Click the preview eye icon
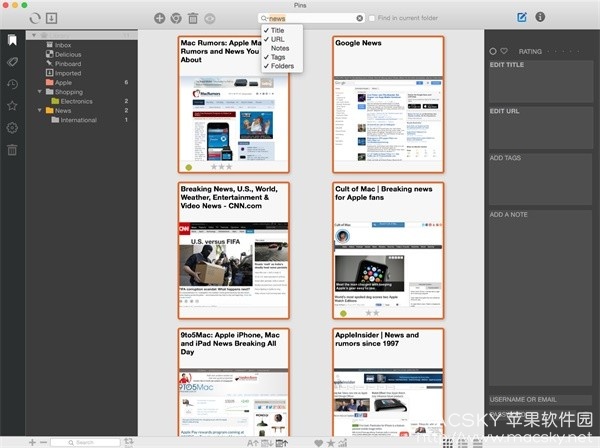Viewport: 600px width, 448px height. (x=210, y=18)
